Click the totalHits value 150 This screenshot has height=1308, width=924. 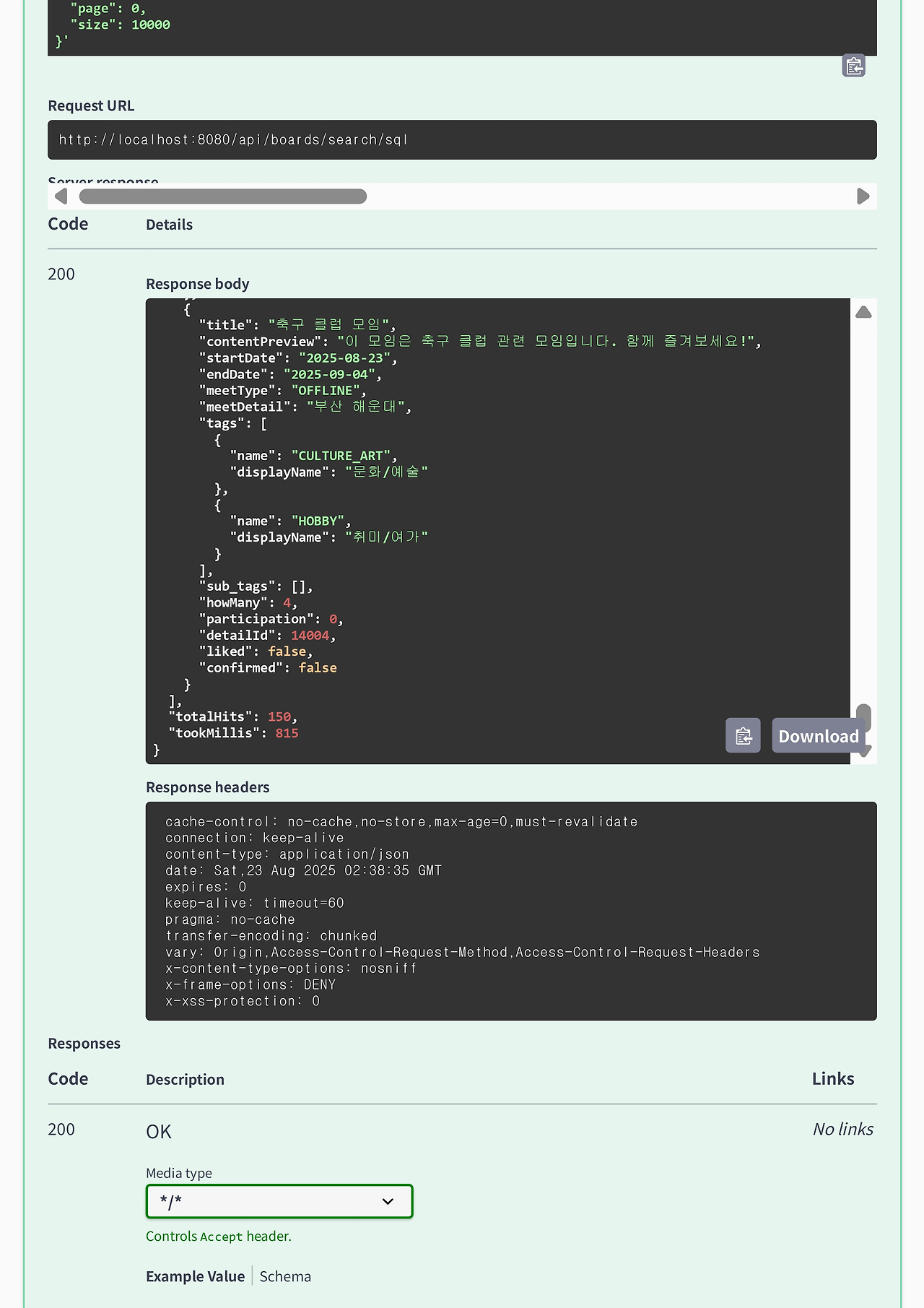279,716
